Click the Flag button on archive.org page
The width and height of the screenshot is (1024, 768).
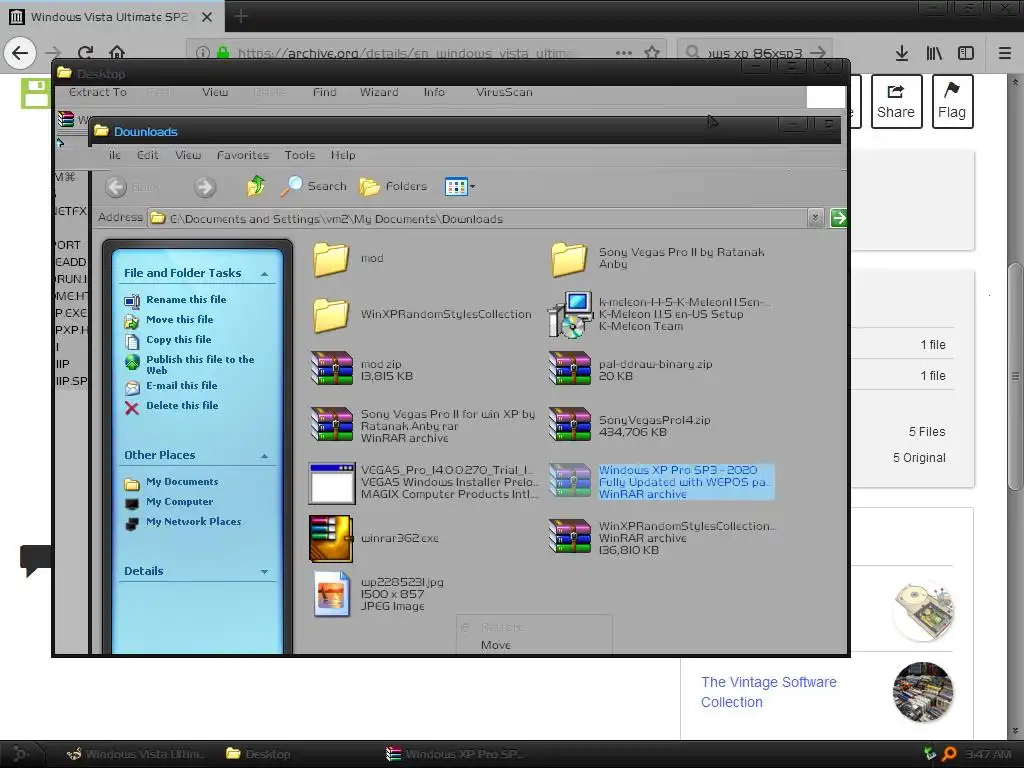coord(952,101)
